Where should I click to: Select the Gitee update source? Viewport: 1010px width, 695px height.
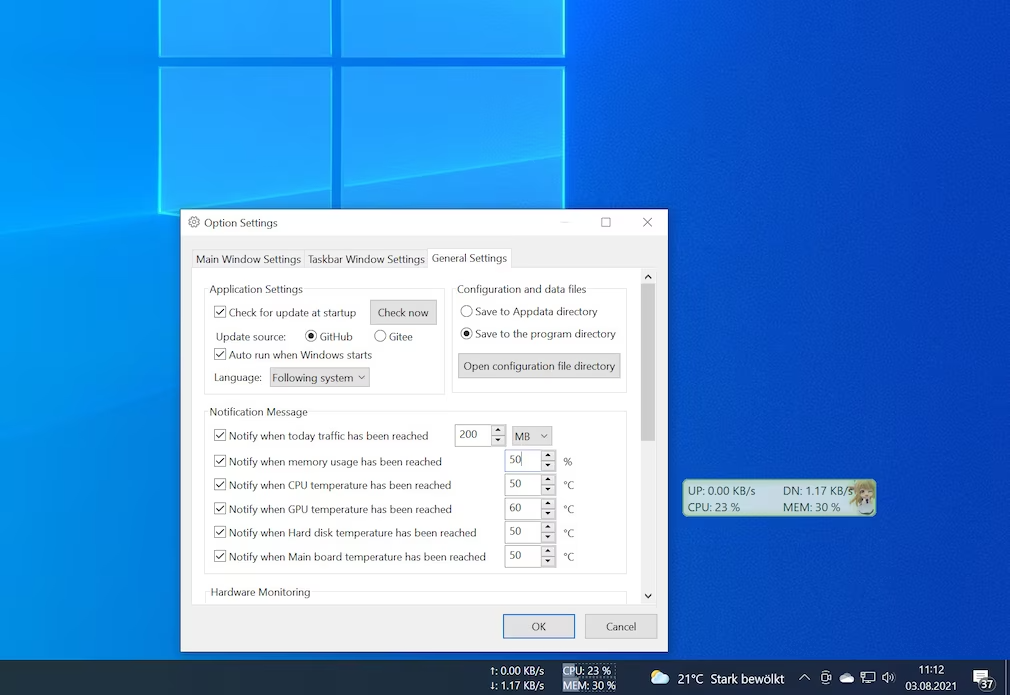pos(380,337)
